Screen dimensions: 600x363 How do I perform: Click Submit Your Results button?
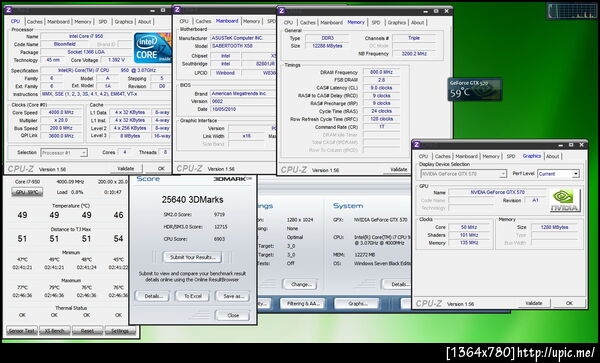click(192, 257)
